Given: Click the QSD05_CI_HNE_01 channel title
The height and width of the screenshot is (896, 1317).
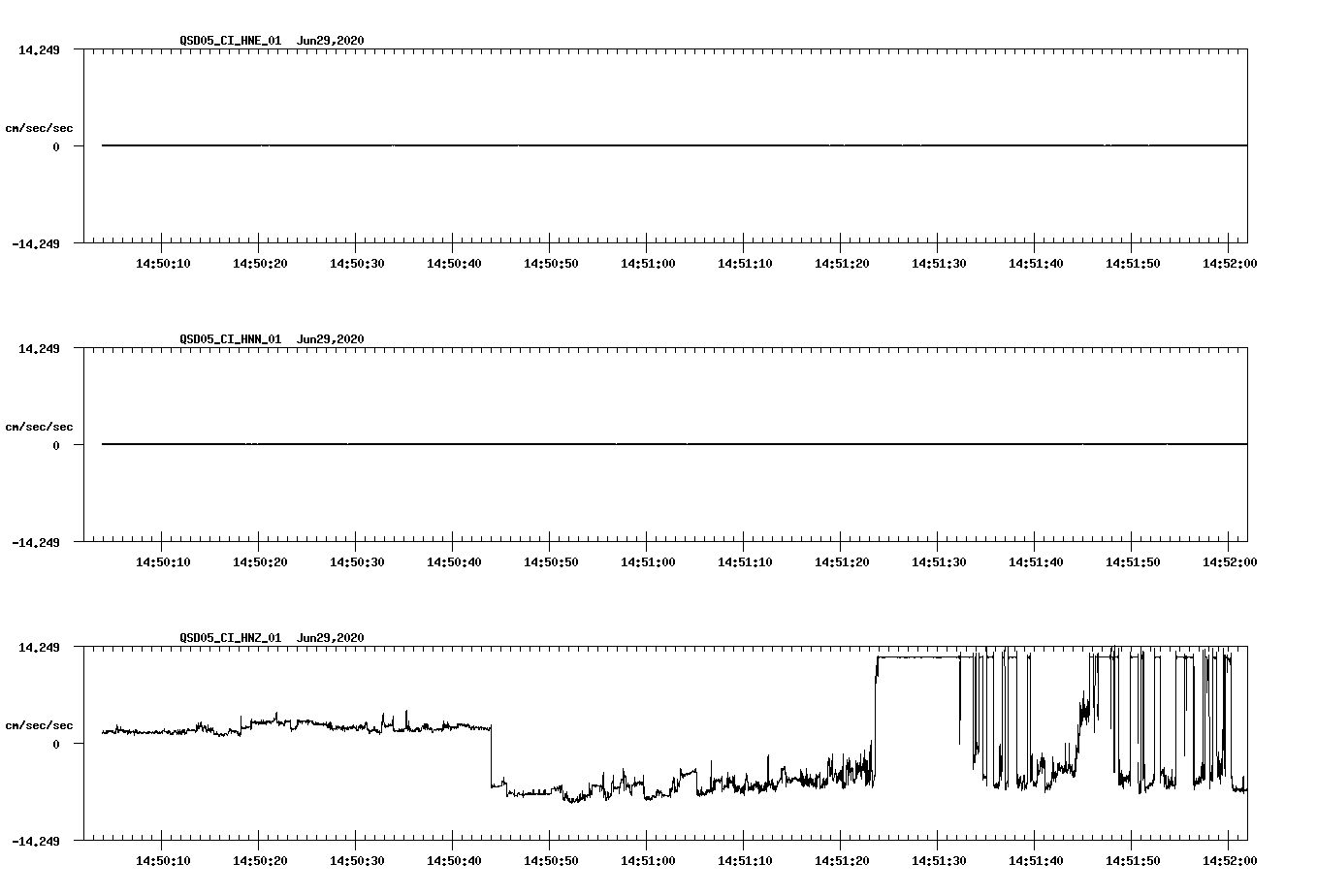Looking at the screenshot, I should [231, 41].
